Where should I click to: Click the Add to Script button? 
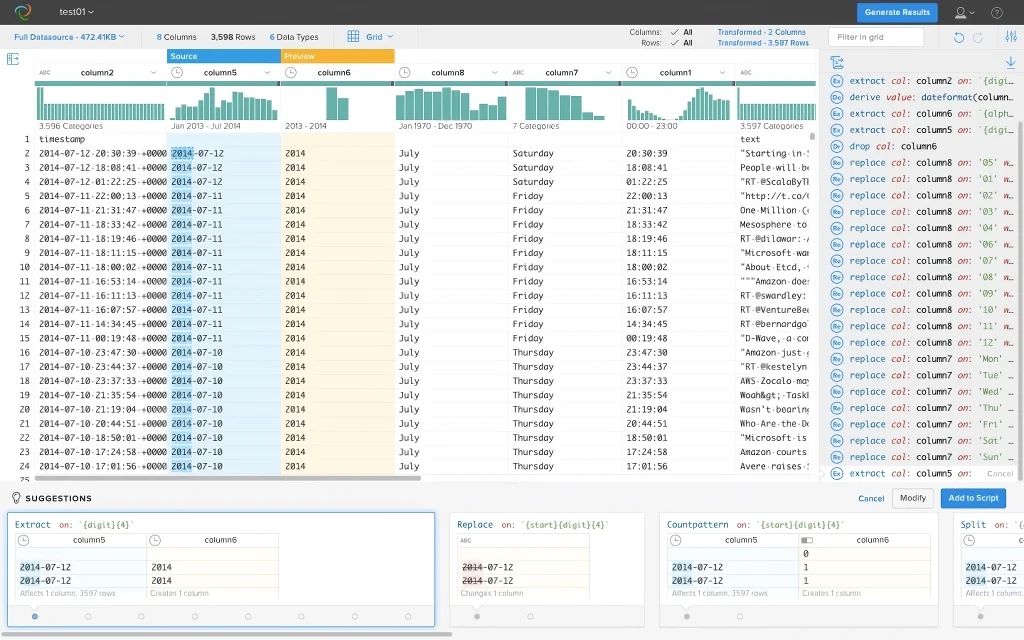tap(973, 498)
